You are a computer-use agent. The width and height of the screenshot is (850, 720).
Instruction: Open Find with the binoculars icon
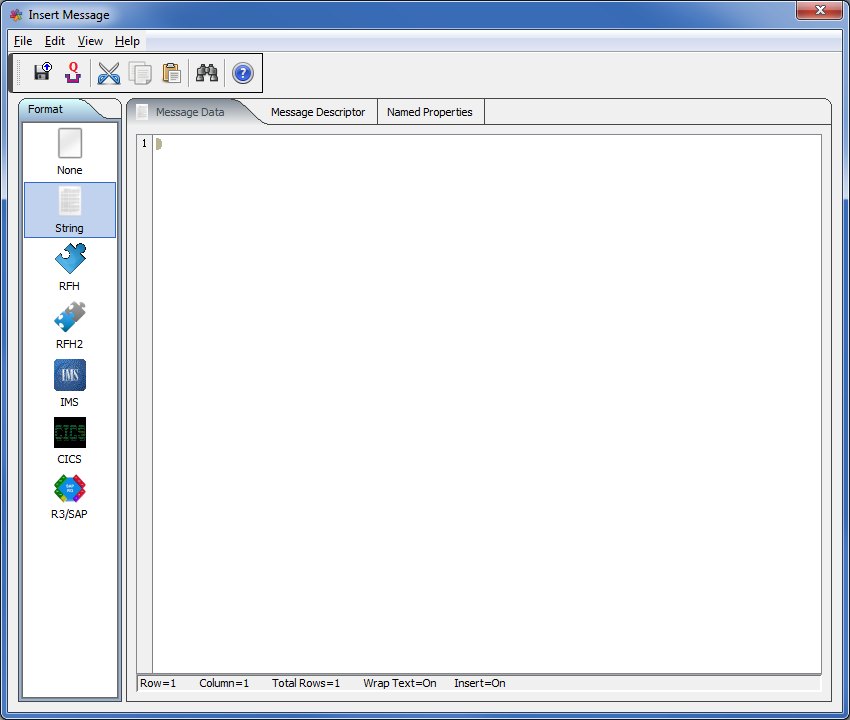pos(207,73)
